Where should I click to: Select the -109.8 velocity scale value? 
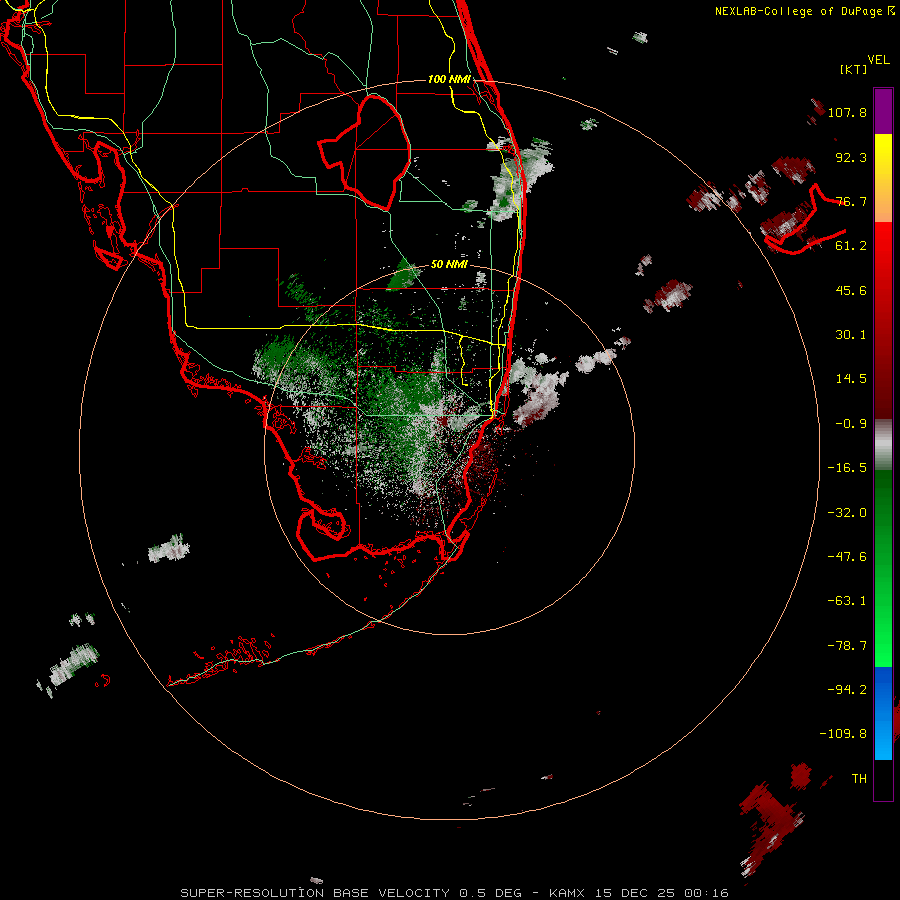[843, 734]
